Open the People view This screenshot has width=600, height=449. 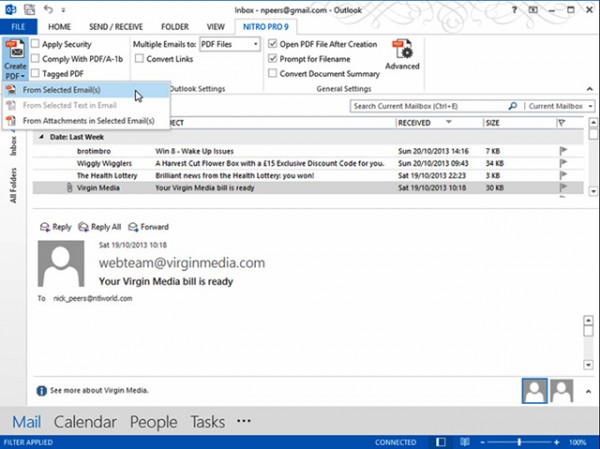click(x=153, y=421)
